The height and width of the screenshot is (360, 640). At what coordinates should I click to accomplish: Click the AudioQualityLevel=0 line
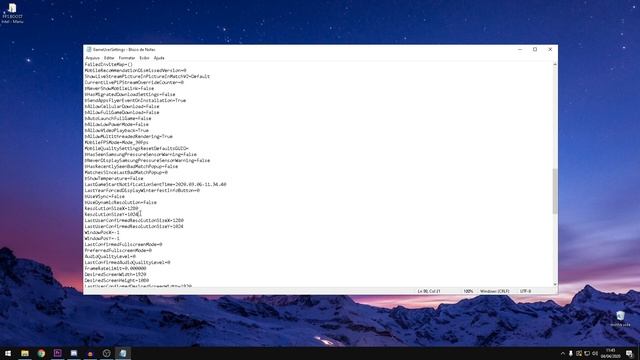(x=110, y=256)
